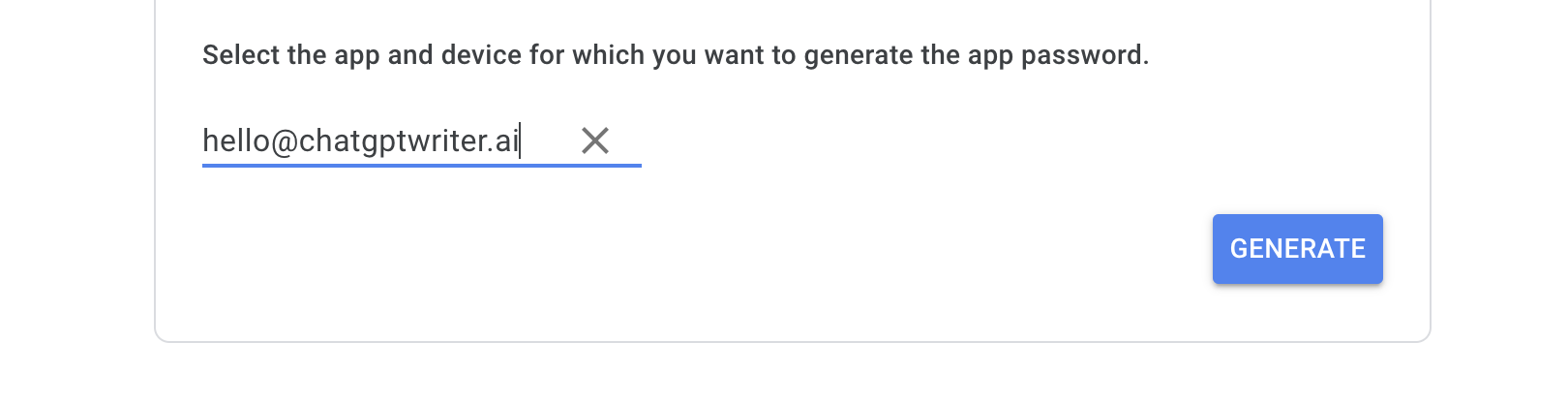Tap the X beside hello@chatgptwriter.ai
1568x405 pixels.
(x=595, y=140)
